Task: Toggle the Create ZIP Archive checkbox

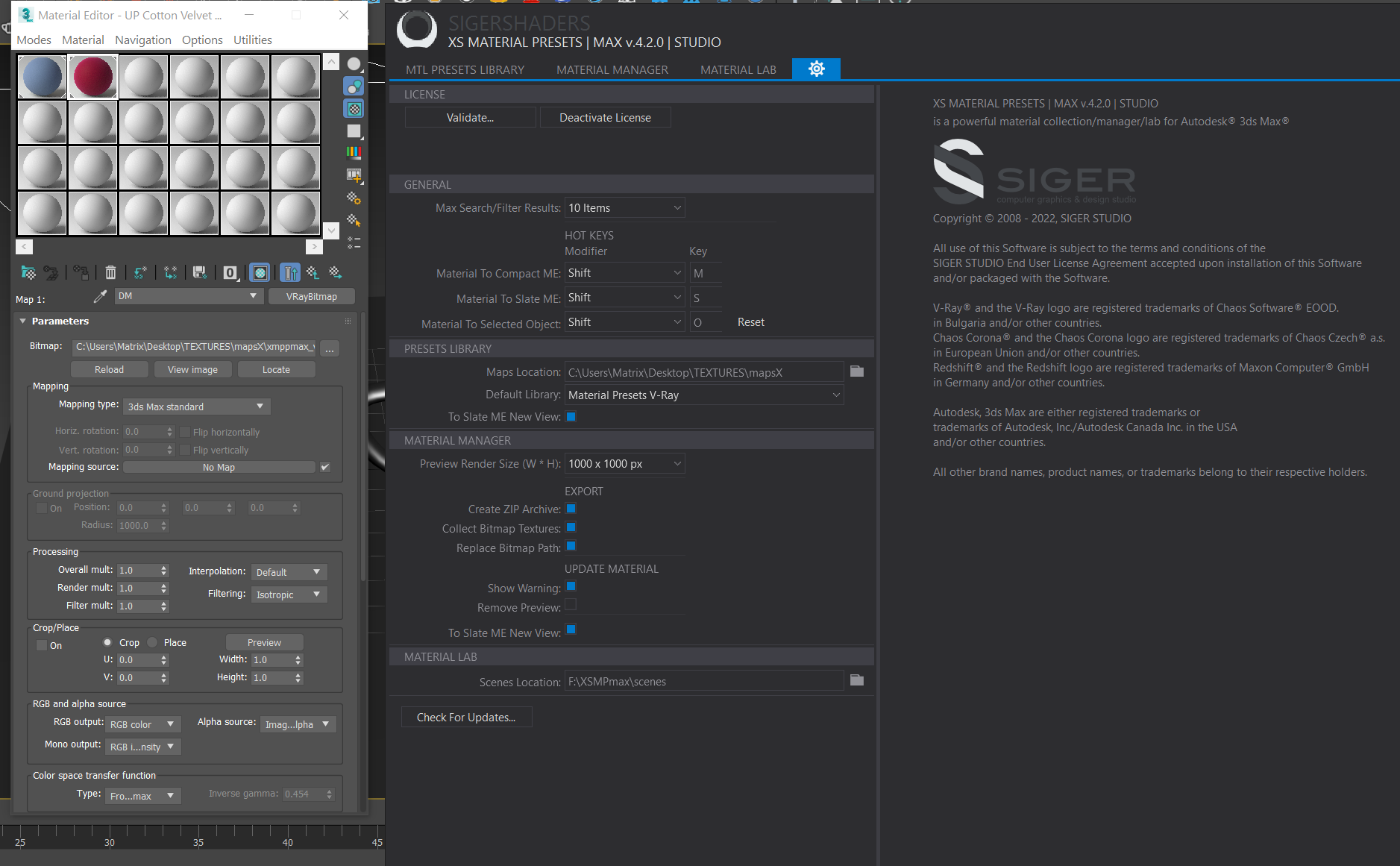Action: (571, 509)
